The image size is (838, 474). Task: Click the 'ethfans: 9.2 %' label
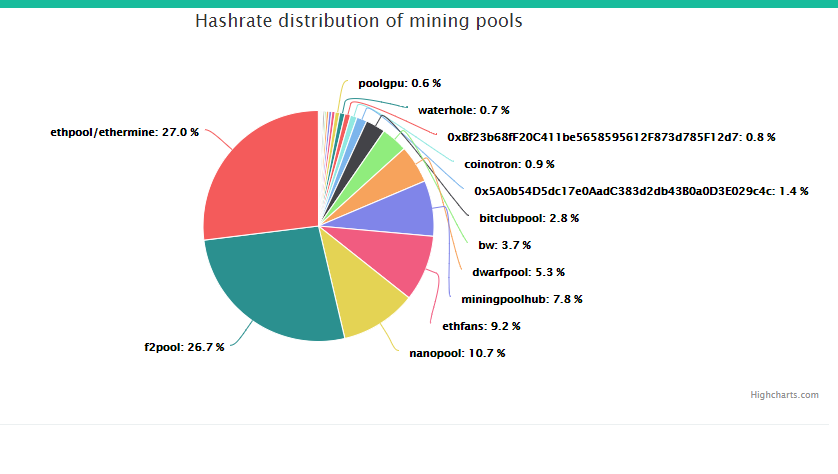481,326
